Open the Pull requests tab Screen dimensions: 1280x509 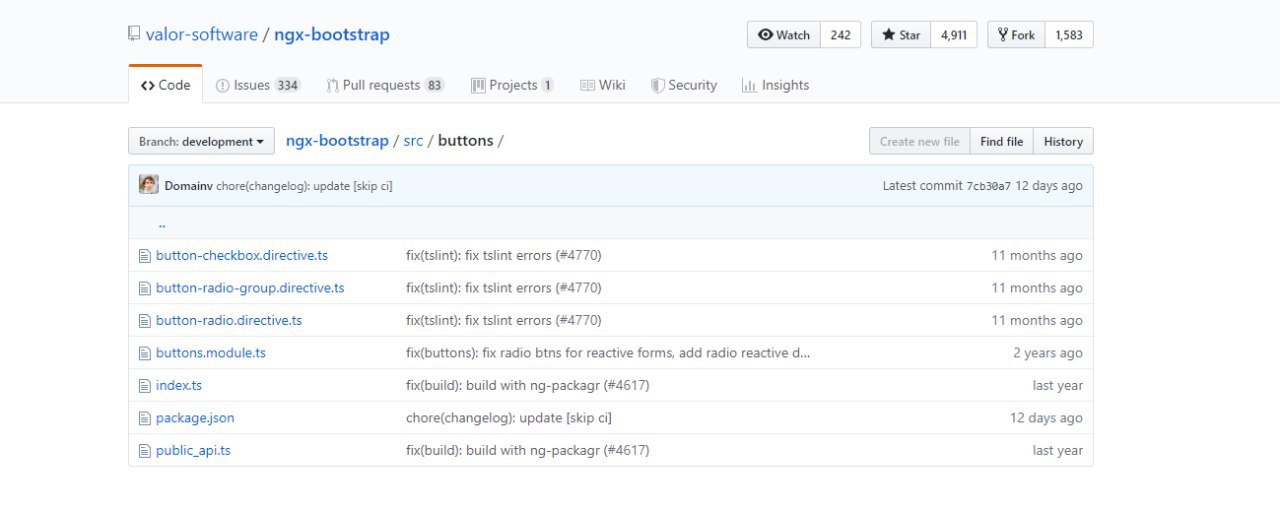point(385,85)
